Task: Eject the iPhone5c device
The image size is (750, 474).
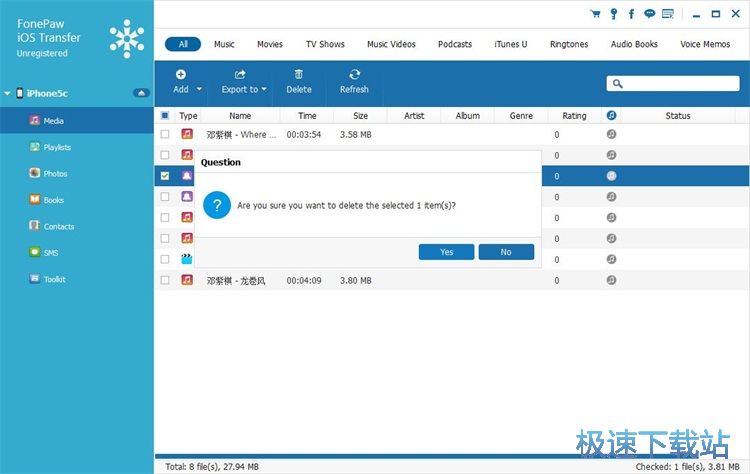Action: tap(141, 93)
